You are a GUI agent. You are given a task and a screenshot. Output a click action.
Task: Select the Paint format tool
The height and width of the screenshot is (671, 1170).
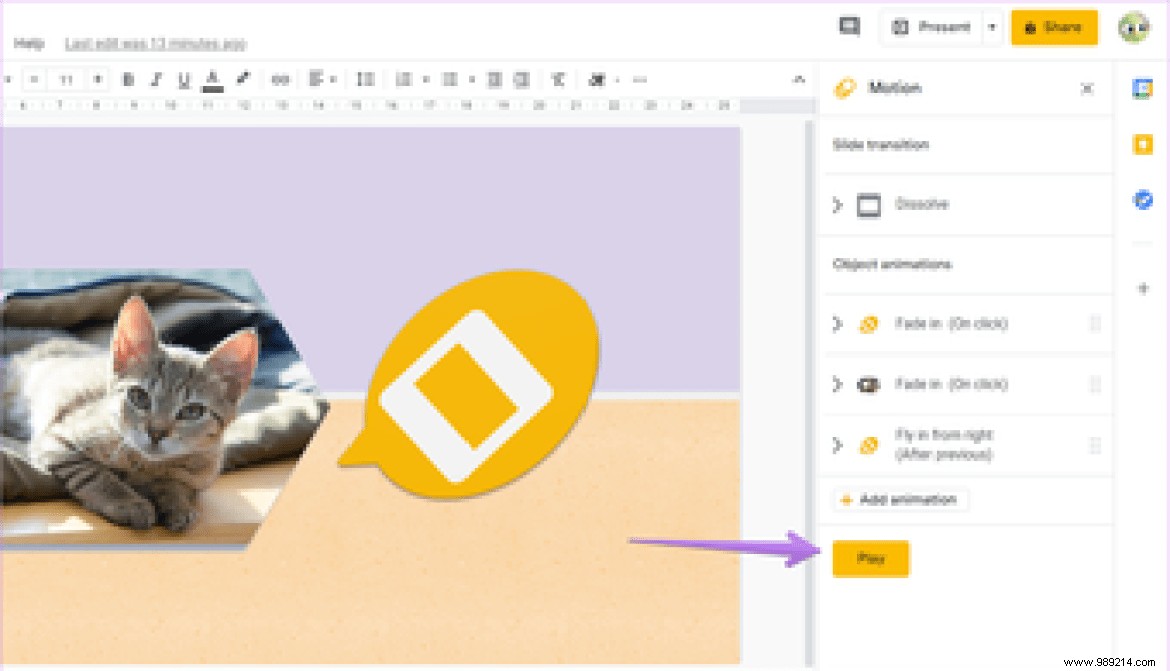pyautogui.click(x=241, y=79)
